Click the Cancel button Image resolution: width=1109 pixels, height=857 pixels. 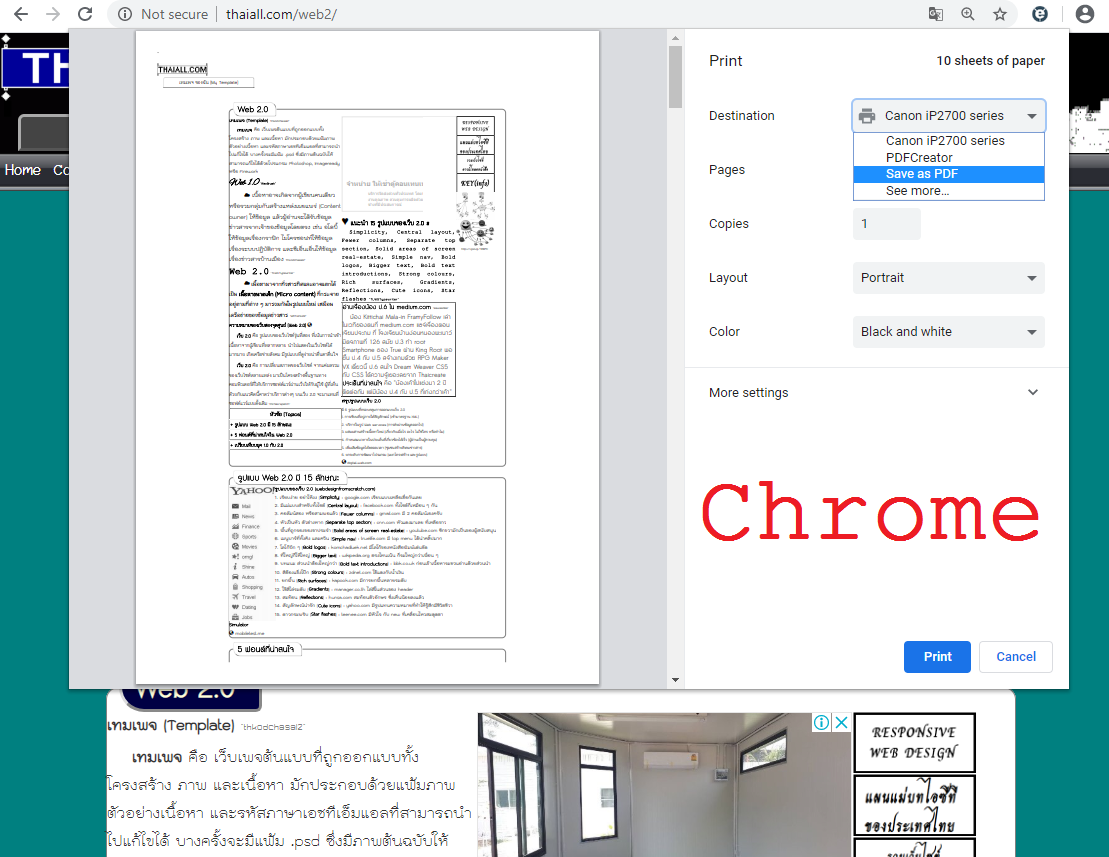click(1016, 657)
